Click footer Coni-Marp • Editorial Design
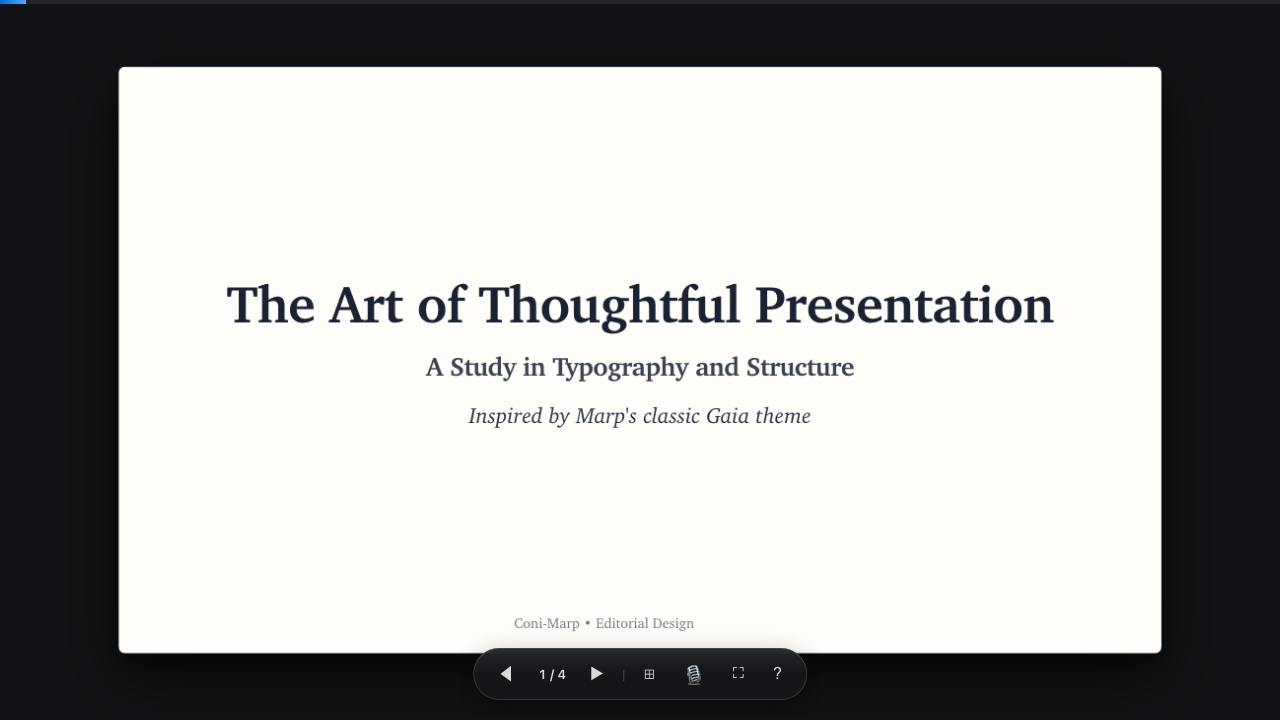The image size is (1280, 720). [x=604, y=623]
